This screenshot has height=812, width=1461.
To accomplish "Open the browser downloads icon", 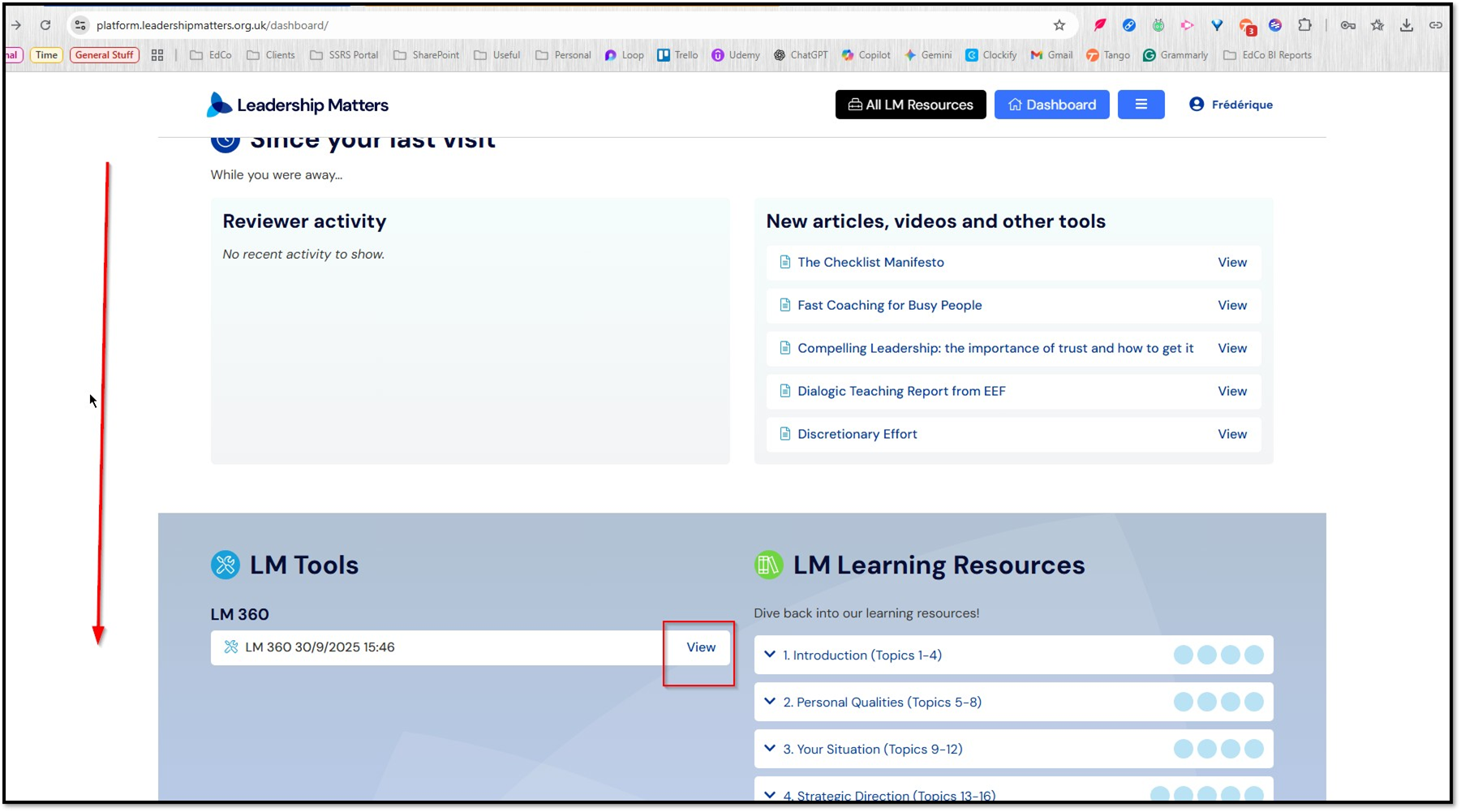I will coord(1406,25).
